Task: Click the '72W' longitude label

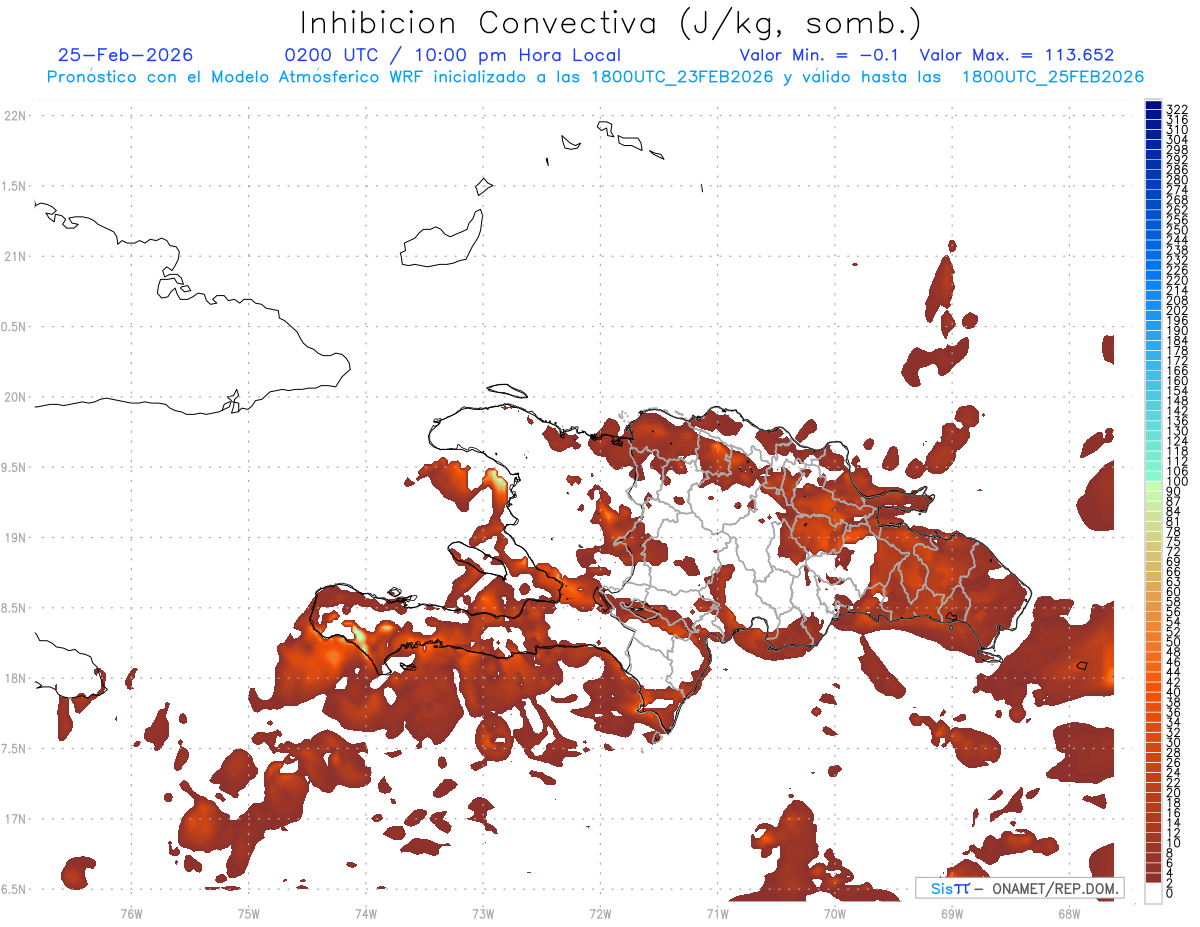Action: (x=600, y=913)
